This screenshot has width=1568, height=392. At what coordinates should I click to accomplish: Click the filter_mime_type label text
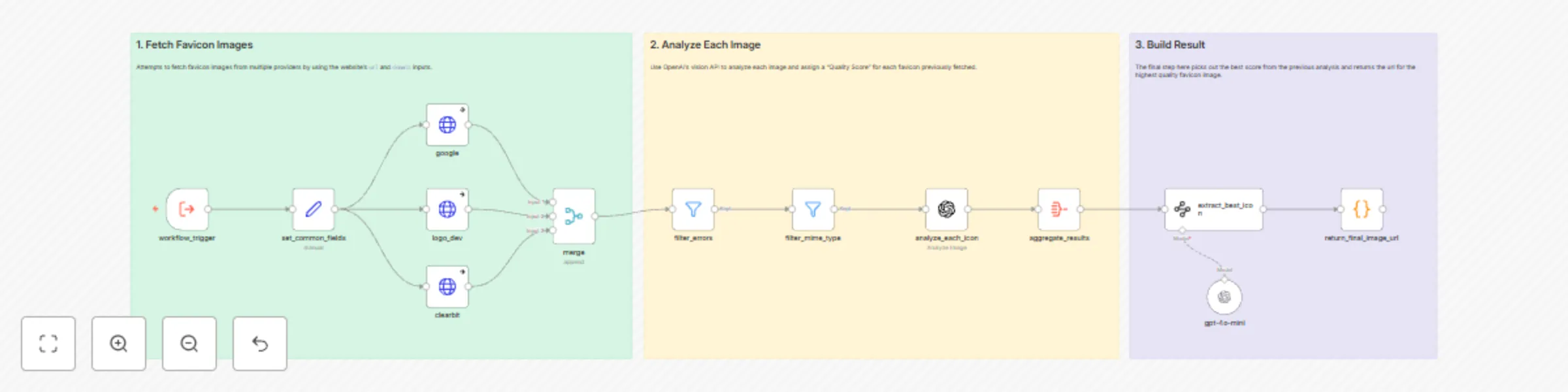click(813, 238)
